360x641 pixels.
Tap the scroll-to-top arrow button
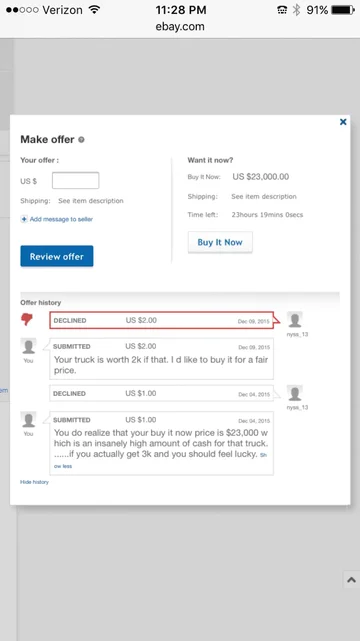[351, 579]
